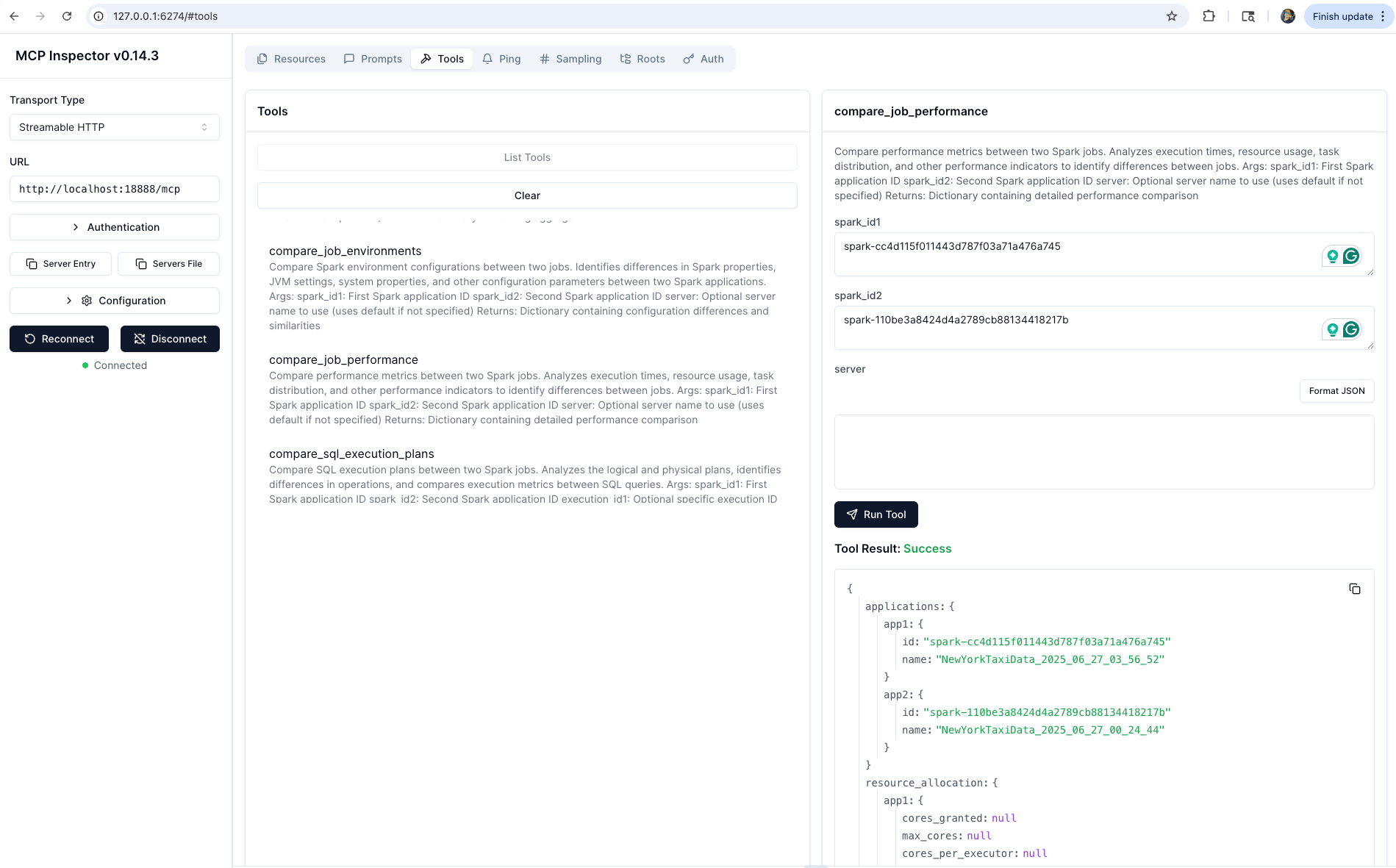Clear the tools list with Clear
The width and height of the screenshot is (1396, 868).
tap(527, 196)
